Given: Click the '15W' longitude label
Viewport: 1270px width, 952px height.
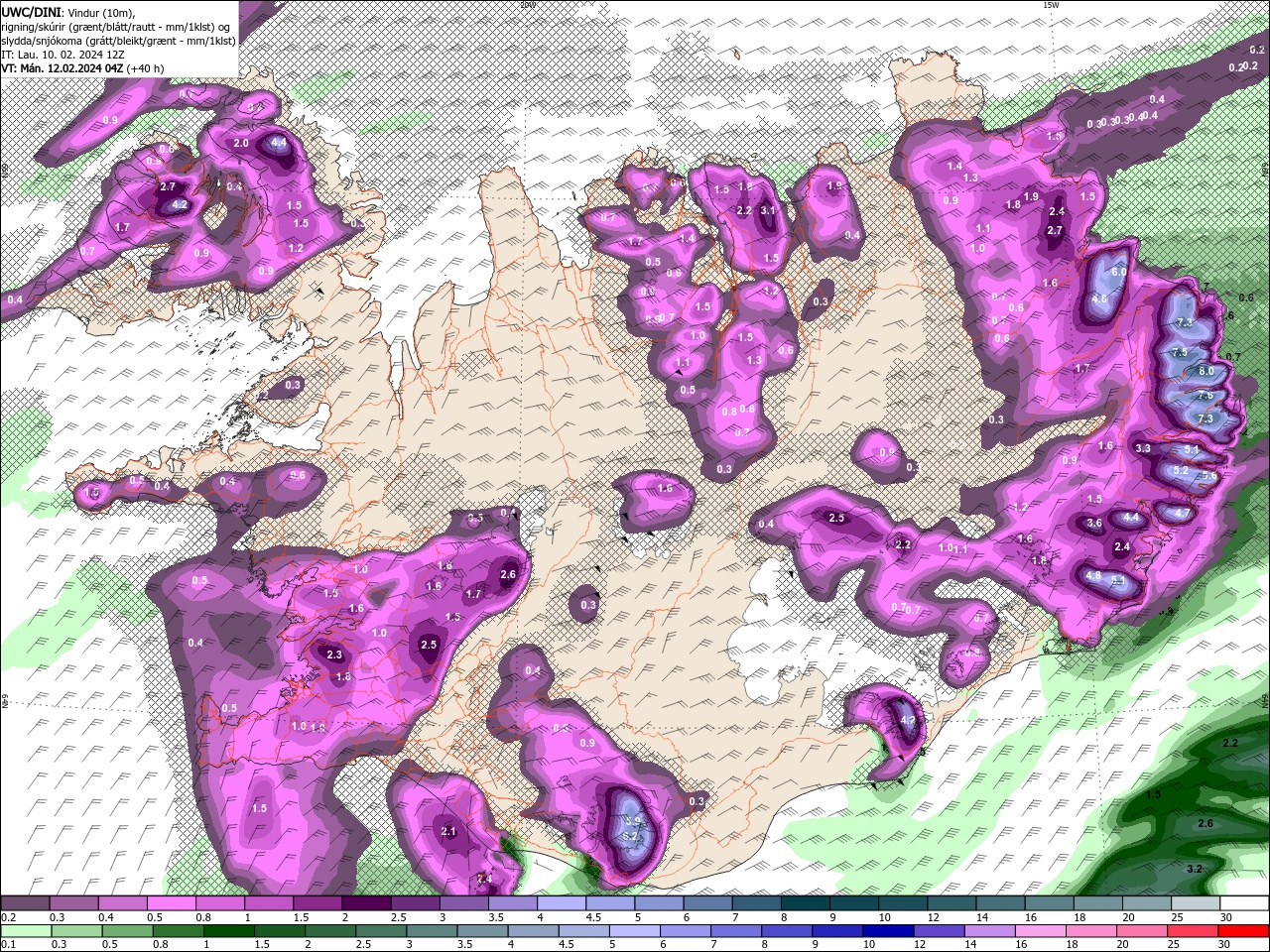Looking at the screenshot, I should click(x=1050, y=4).
